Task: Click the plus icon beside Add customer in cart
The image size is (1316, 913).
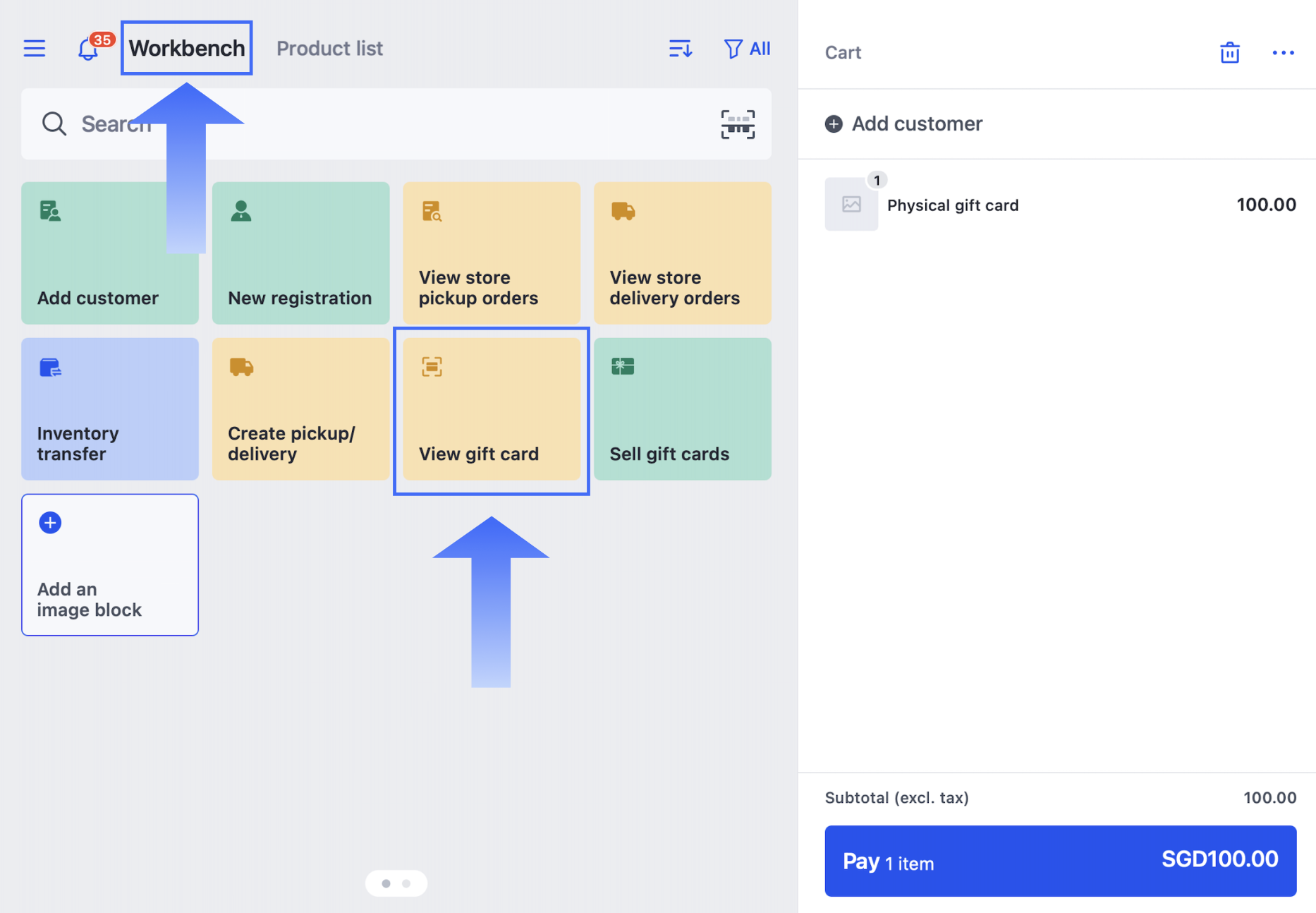Action: click(x=834, y=124)
